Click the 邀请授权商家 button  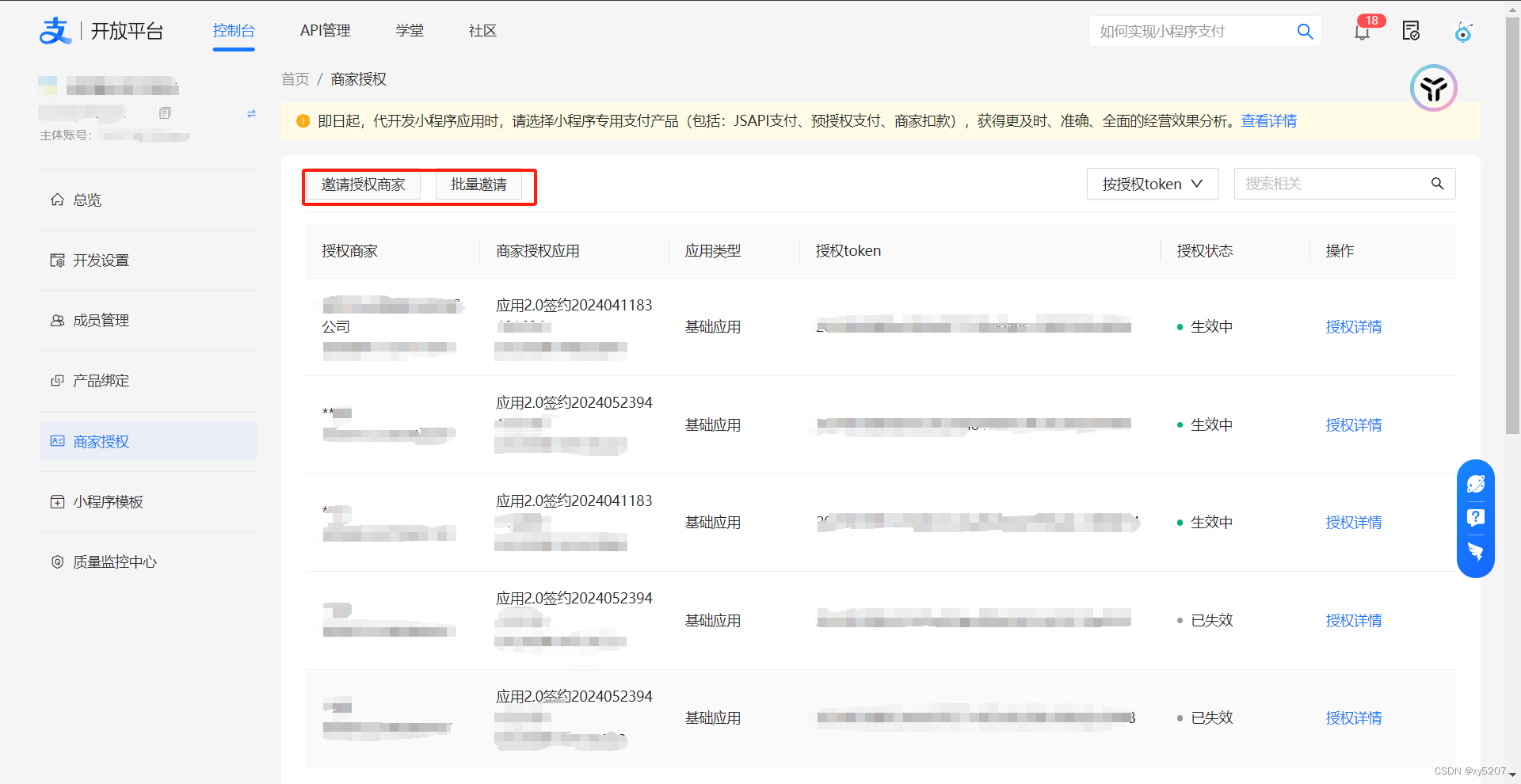tap(363, 185)
